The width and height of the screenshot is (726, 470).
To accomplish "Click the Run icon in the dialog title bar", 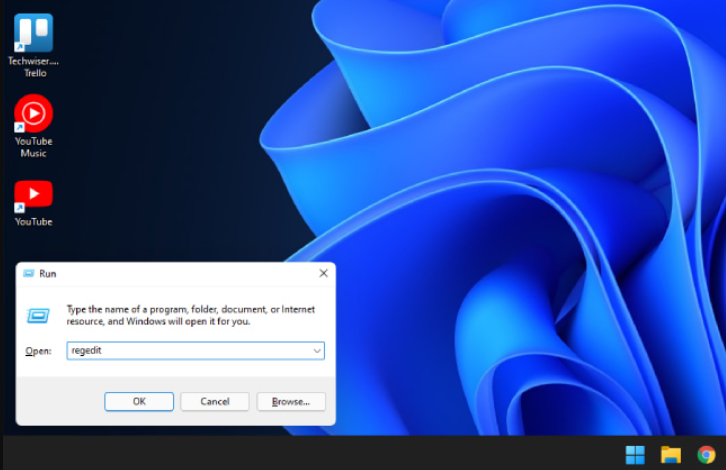I will click(x=29, y=274).
